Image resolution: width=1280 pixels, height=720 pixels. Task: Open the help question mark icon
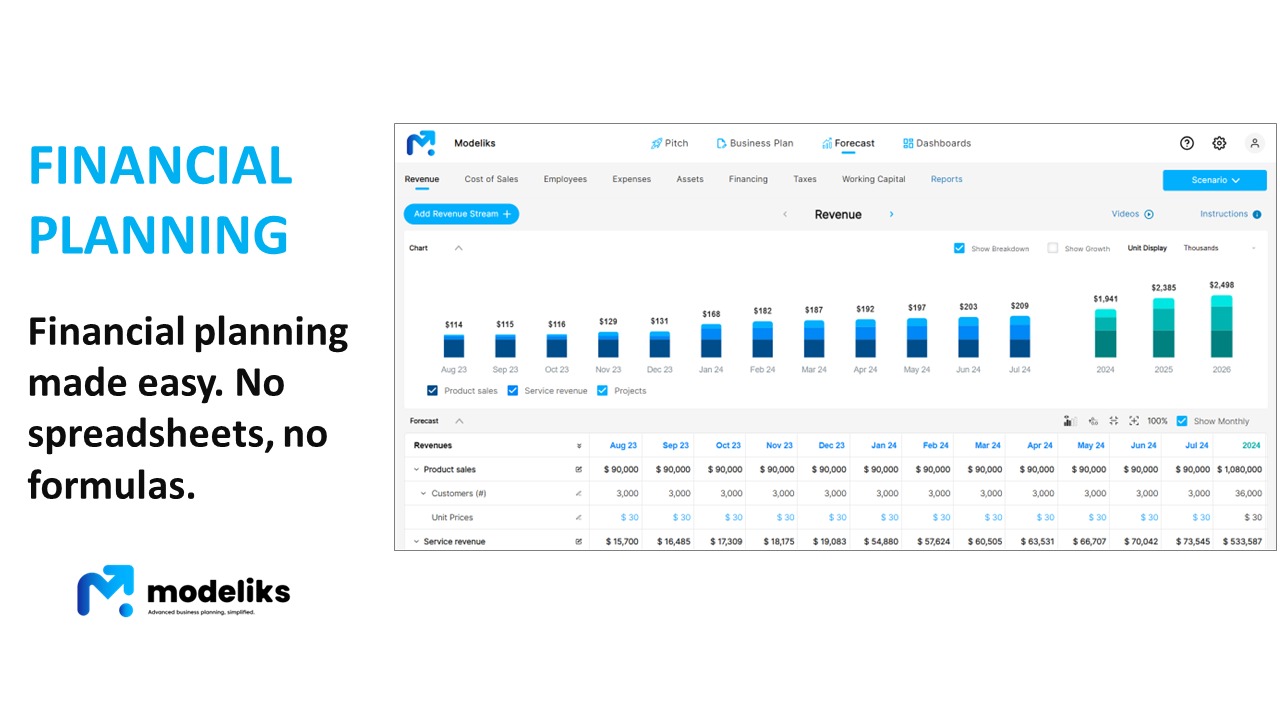click(x=1187, y=143)
